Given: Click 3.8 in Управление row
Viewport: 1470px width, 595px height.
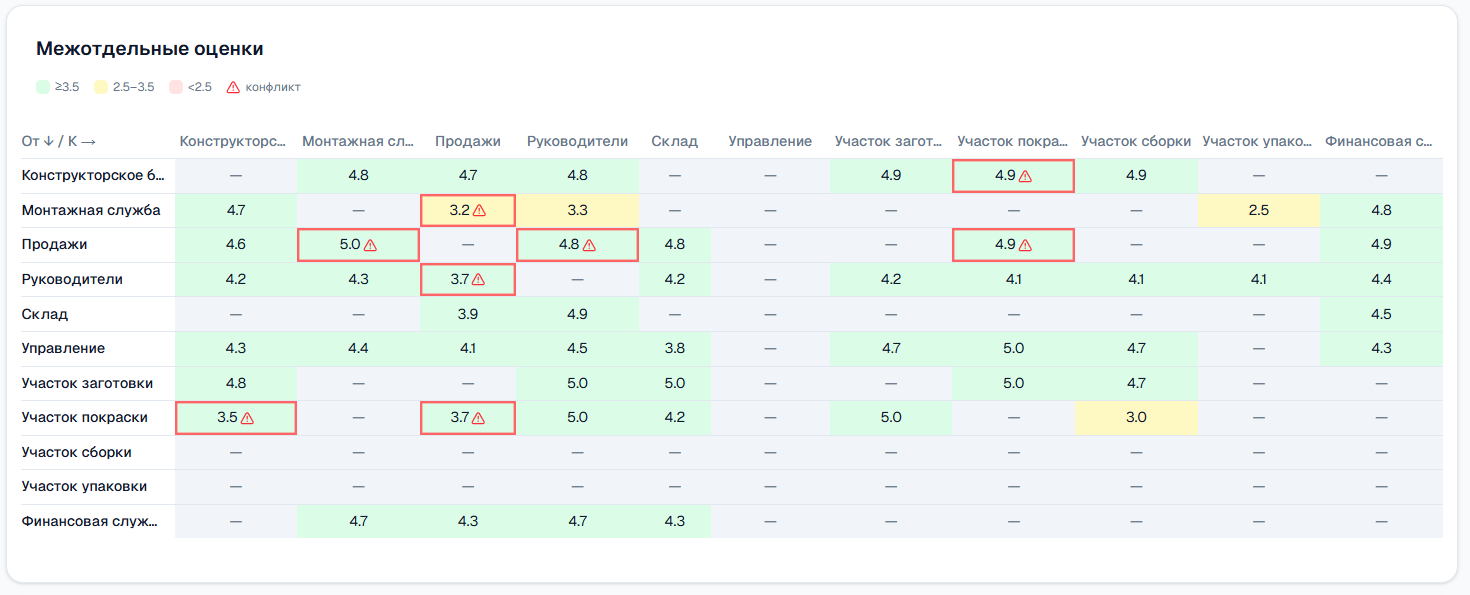Looking at the screenshot, I should (x=674, y=349).
